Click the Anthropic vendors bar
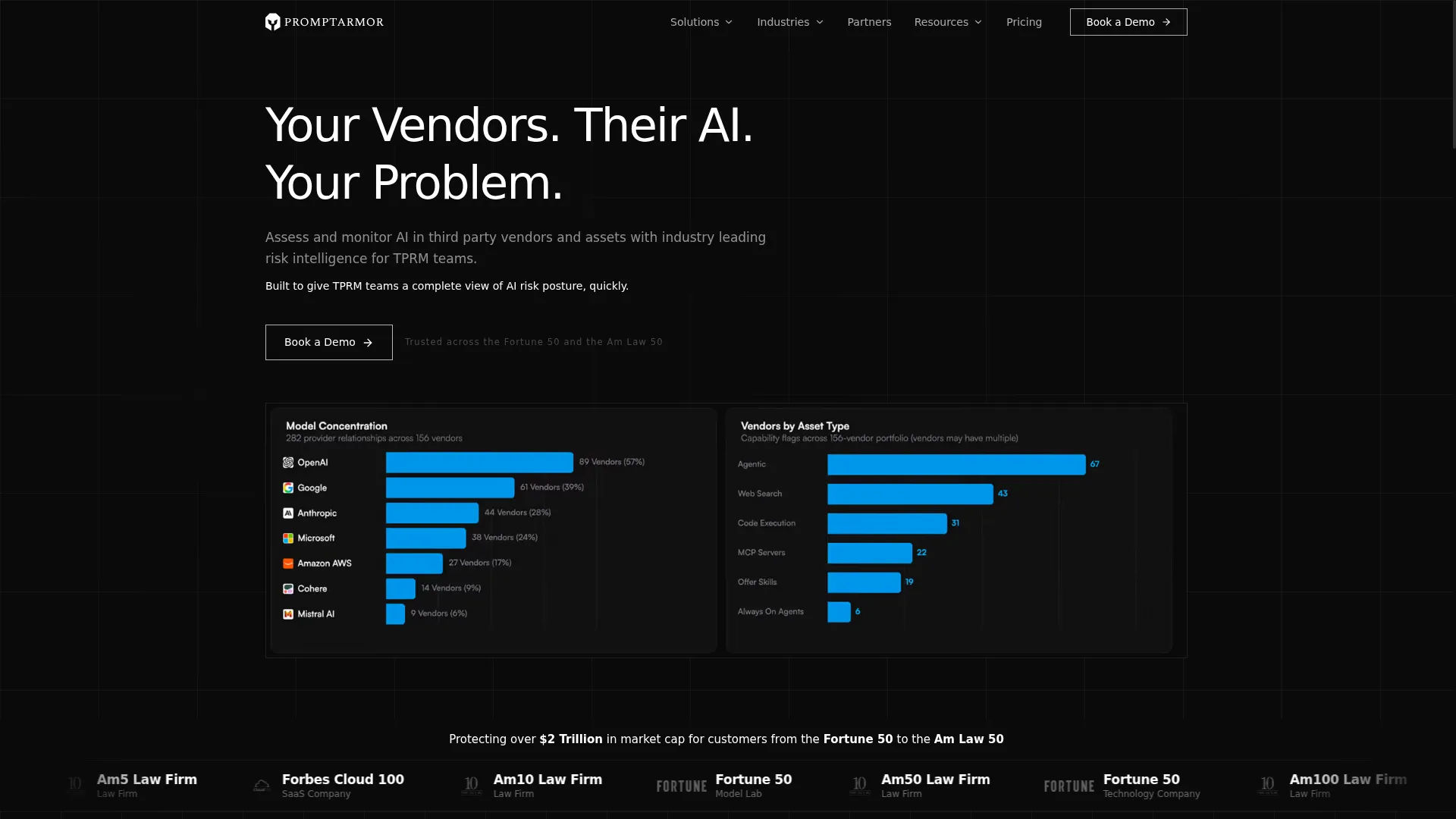This screenshot has width=1456, height=819. pos(432,513)
